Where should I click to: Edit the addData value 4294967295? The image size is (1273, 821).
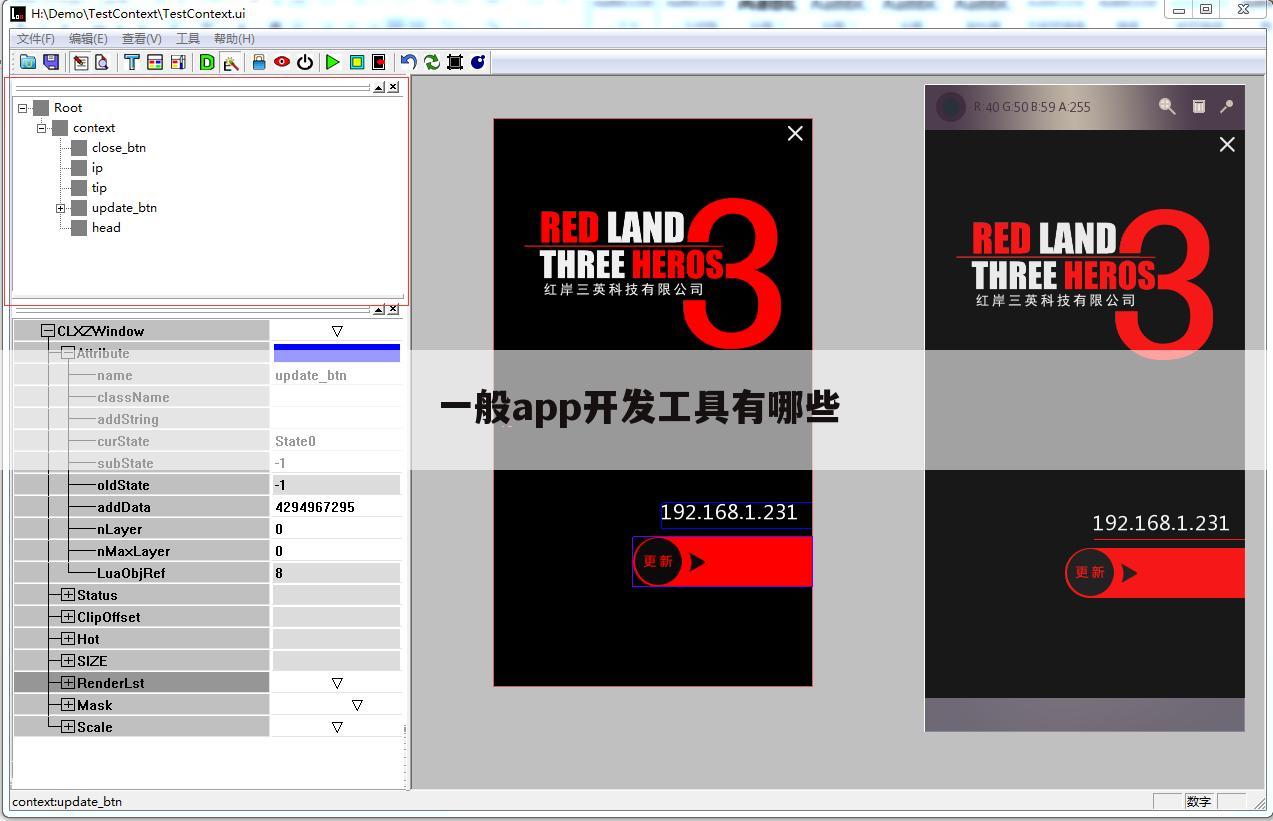click(337, 507)
